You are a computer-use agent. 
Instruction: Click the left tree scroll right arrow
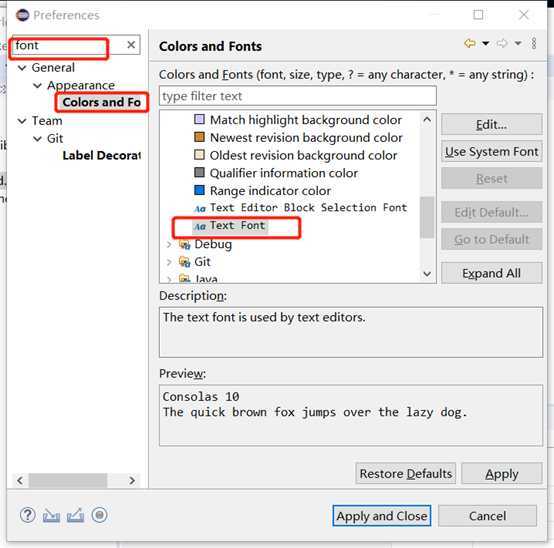coord(132,481)
